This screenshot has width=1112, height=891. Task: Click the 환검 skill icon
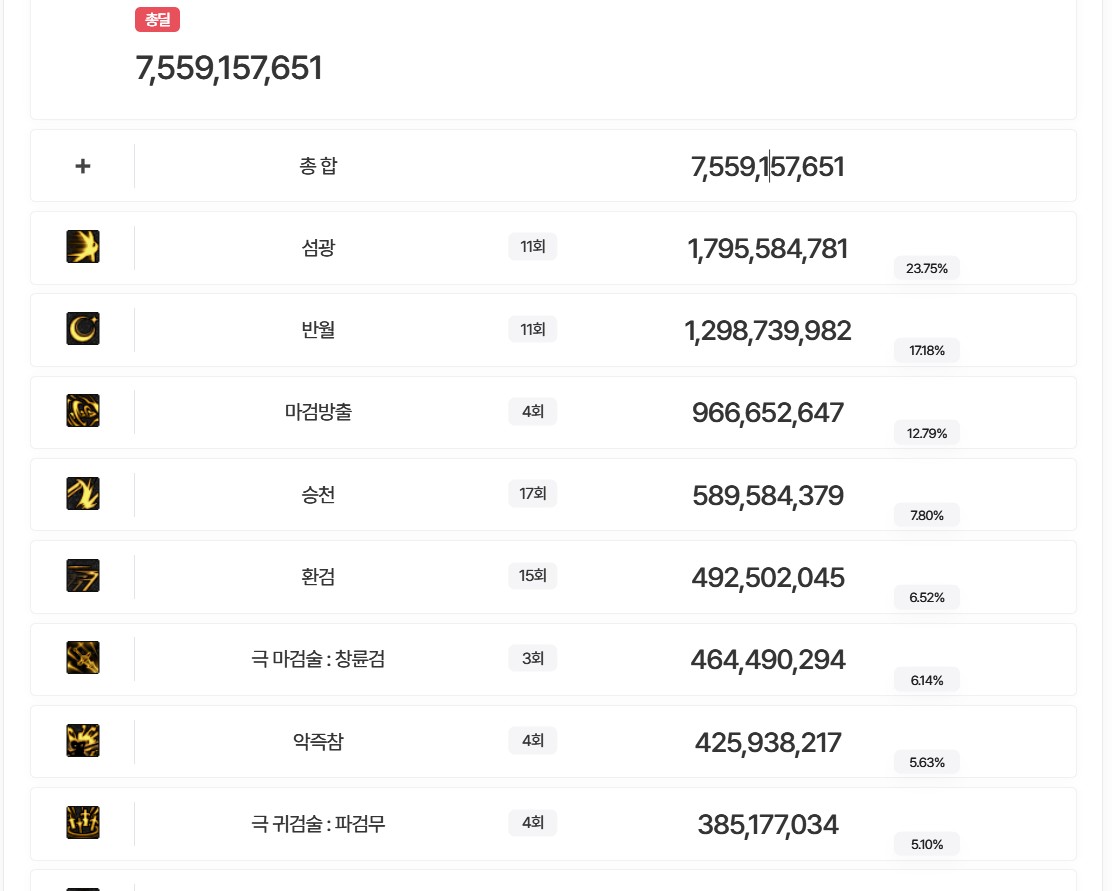(83, 576)
